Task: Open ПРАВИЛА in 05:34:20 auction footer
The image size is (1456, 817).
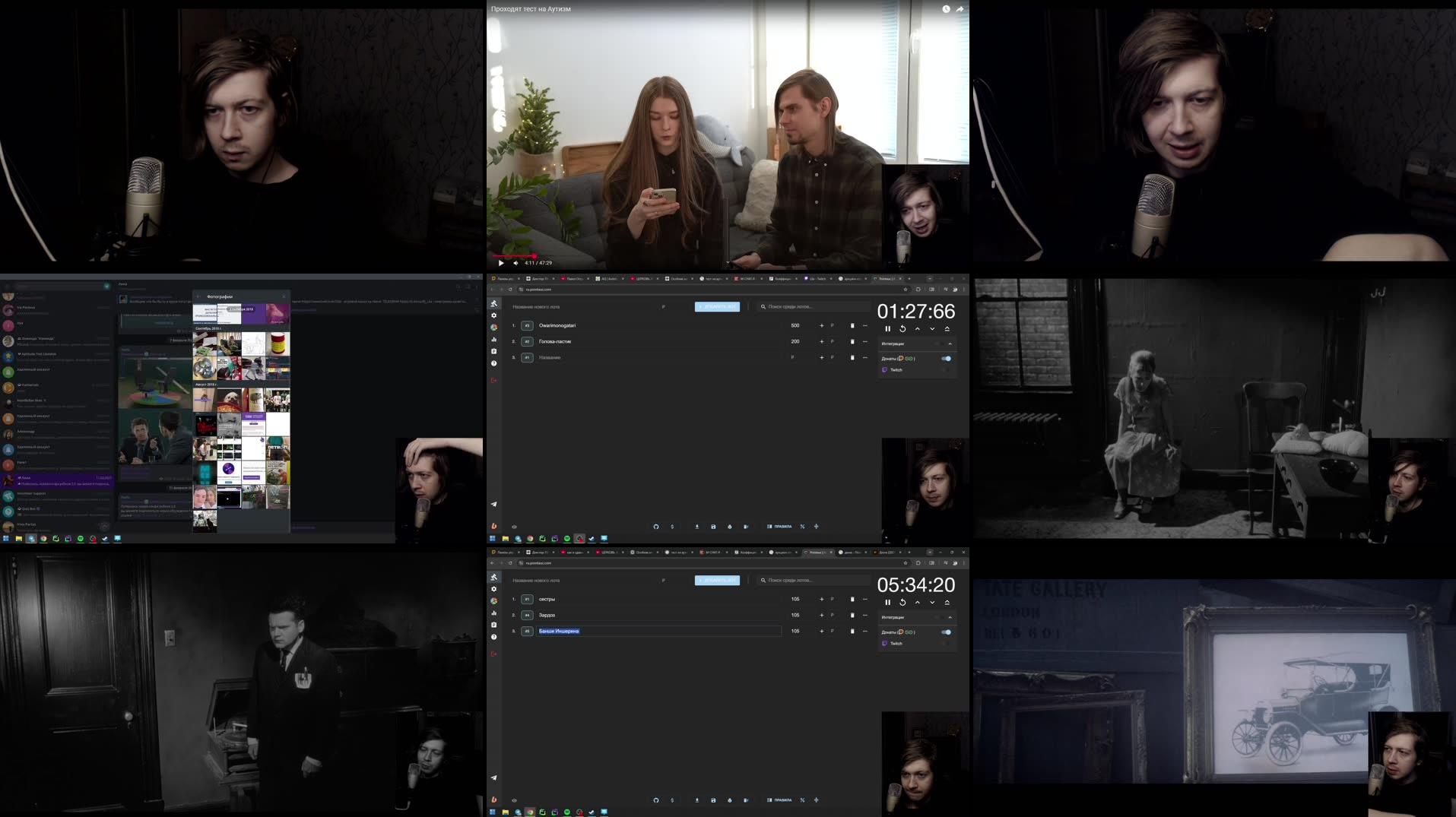Action: pos(779,800)
